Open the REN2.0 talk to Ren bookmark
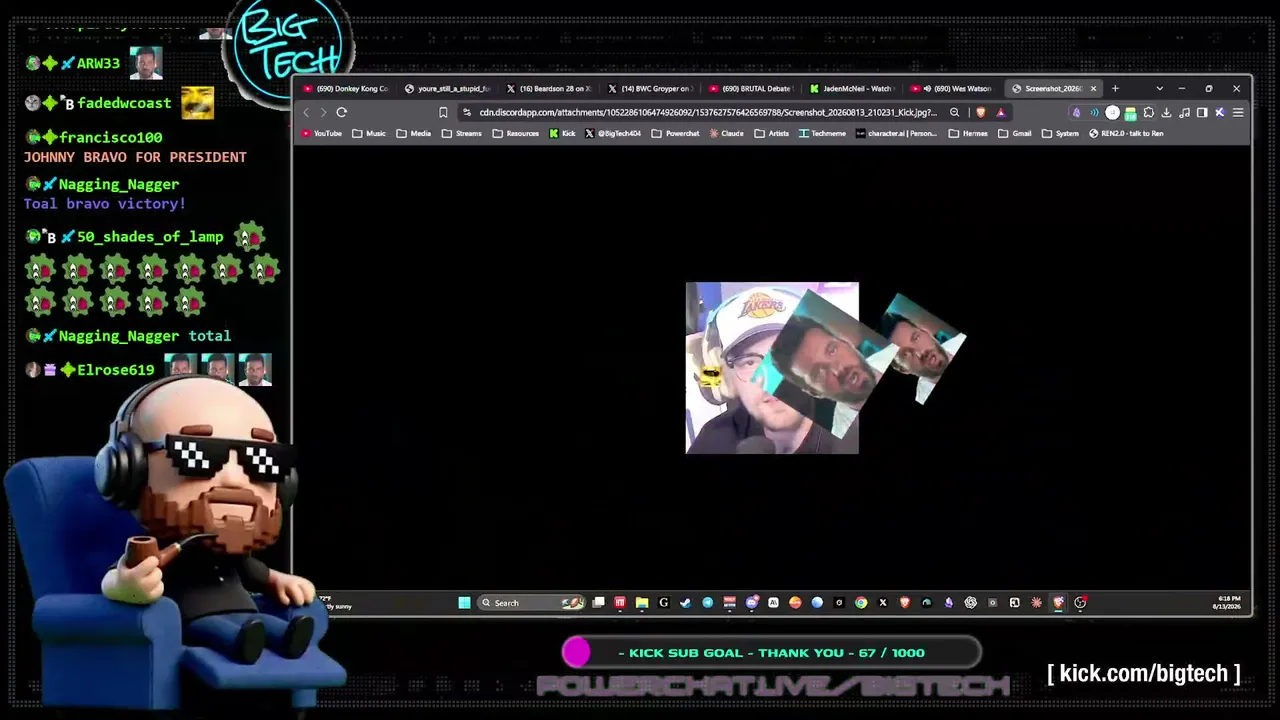The image size is (1280, 720). click(1126, 134)
